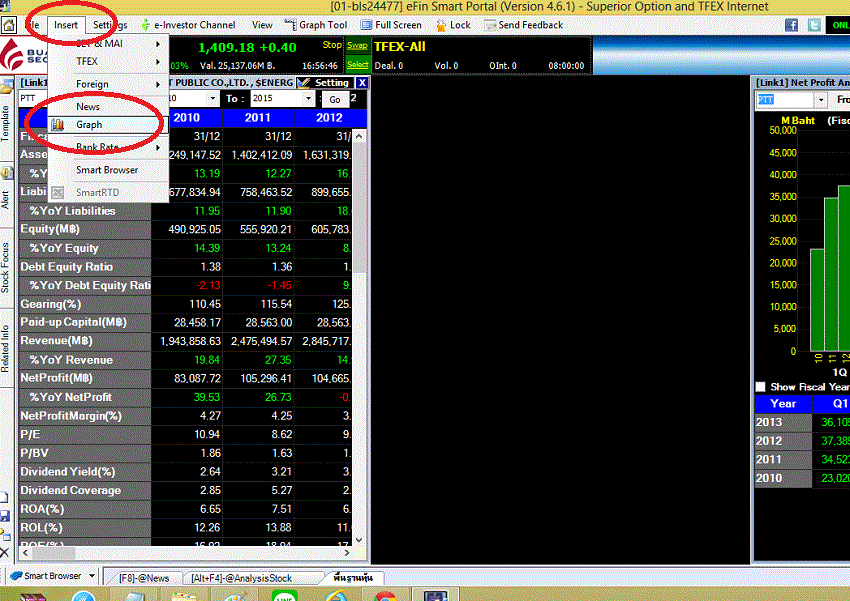Open Internet Explorer from the taskbar
The width and height of the screenshot is (850, 601).
coord(336,596)
